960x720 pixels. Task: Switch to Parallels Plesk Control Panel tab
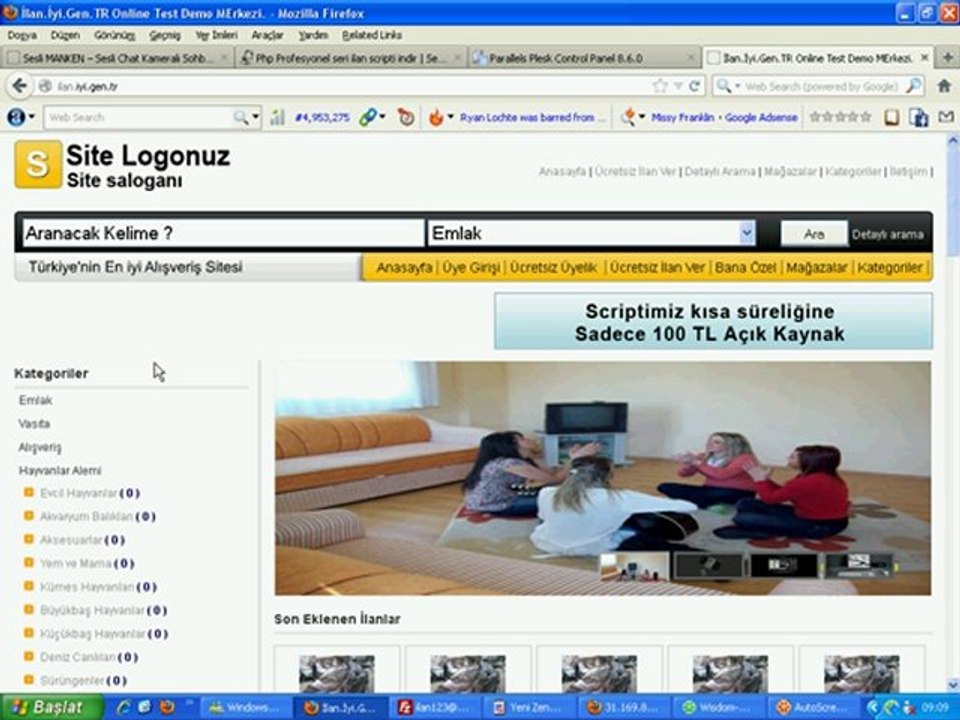point(584,58)
